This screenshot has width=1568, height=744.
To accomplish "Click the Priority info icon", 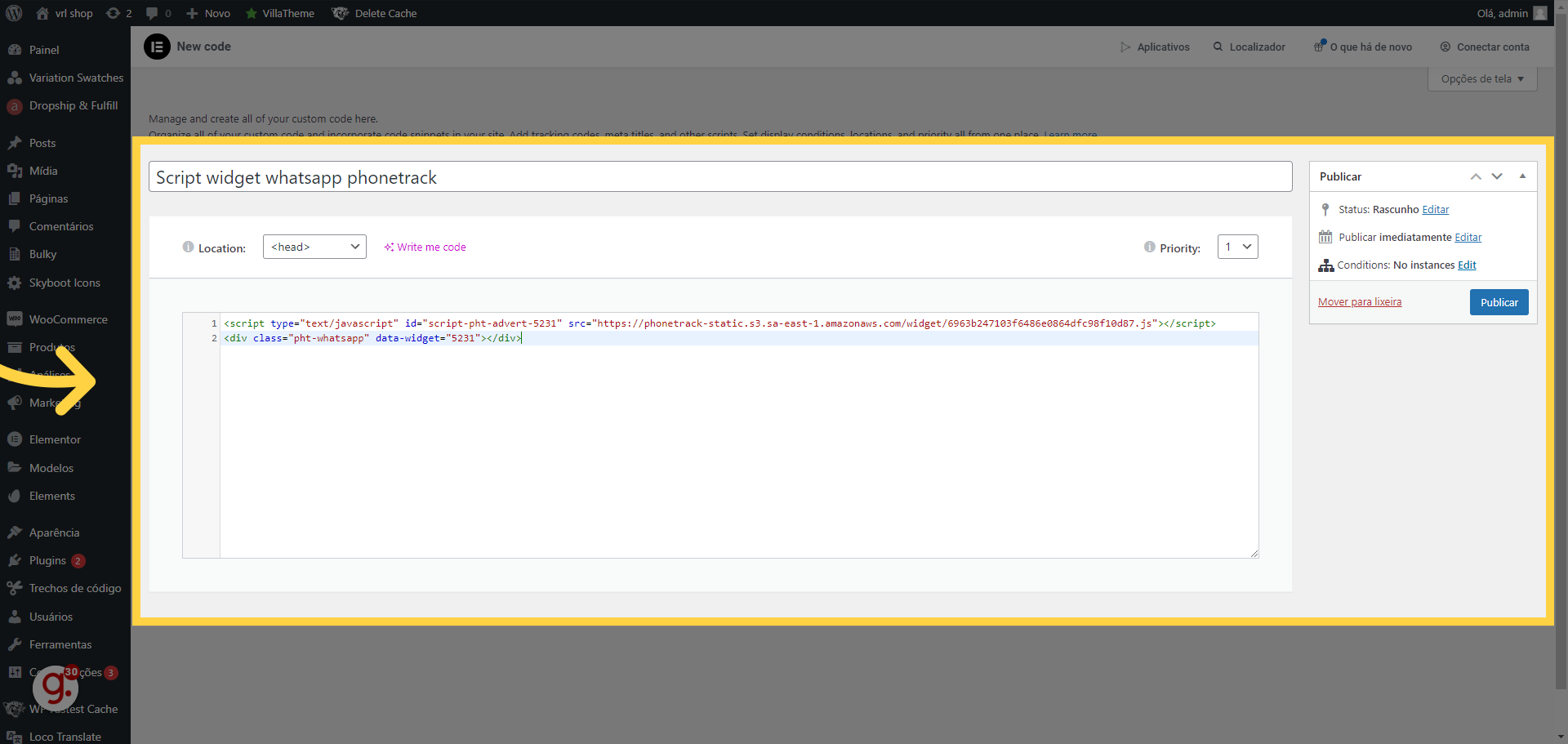I will (x=1150, y=247).
